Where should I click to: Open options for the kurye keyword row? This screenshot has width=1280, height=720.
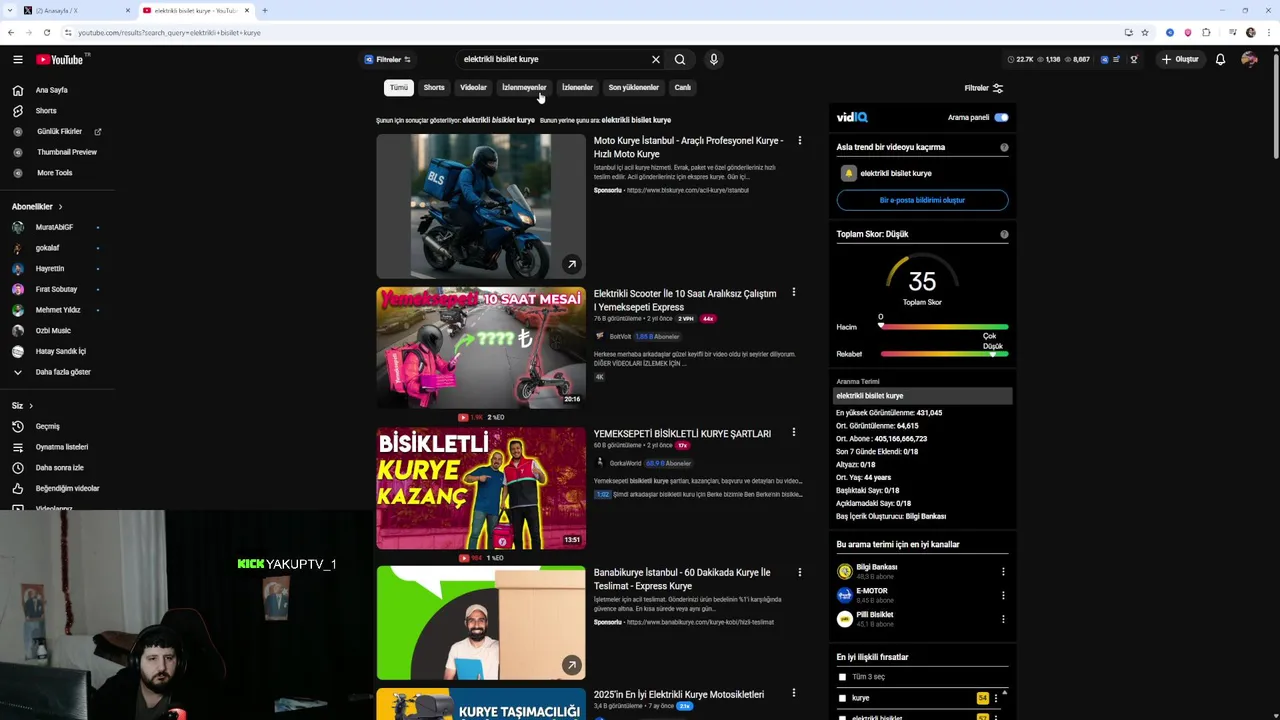(995, 698)
